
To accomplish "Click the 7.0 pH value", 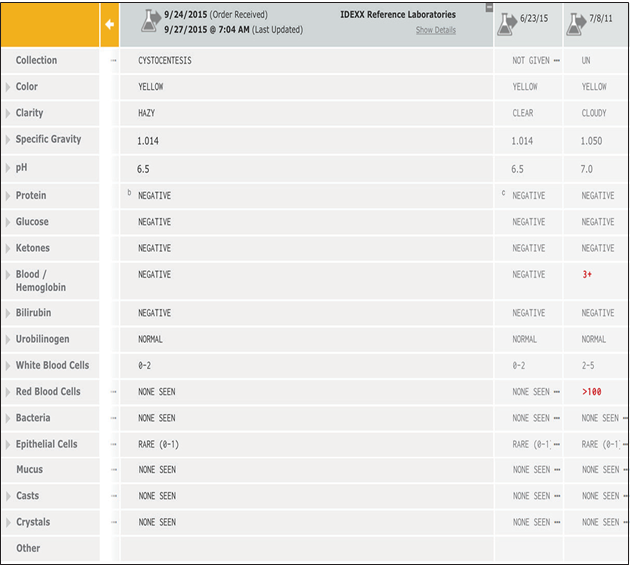I will (x=586, y=169).
